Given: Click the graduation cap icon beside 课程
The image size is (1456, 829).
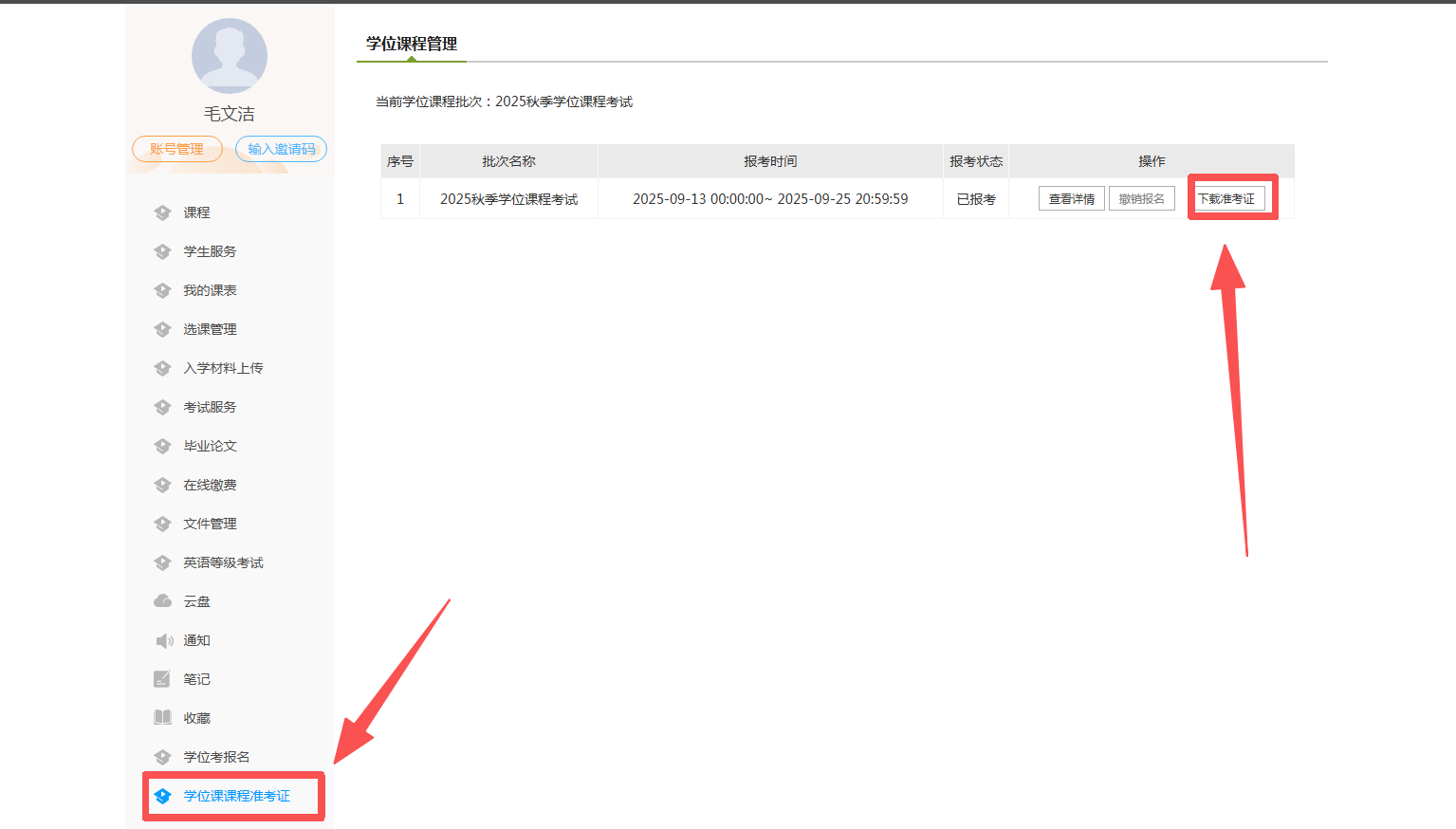Looking at the screenshot, I should [162, 212].
